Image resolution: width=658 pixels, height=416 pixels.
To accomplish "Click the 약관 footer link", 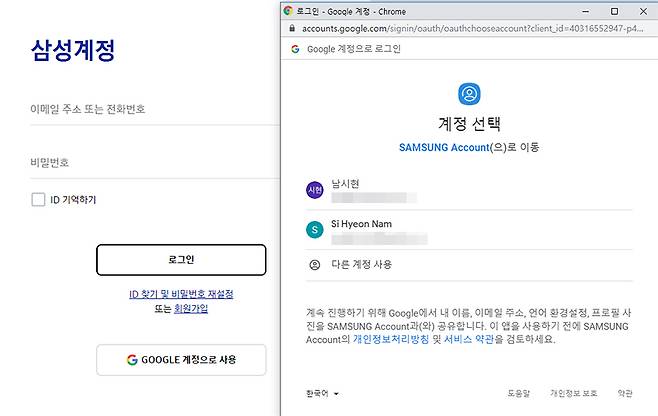I will [625, 393].
